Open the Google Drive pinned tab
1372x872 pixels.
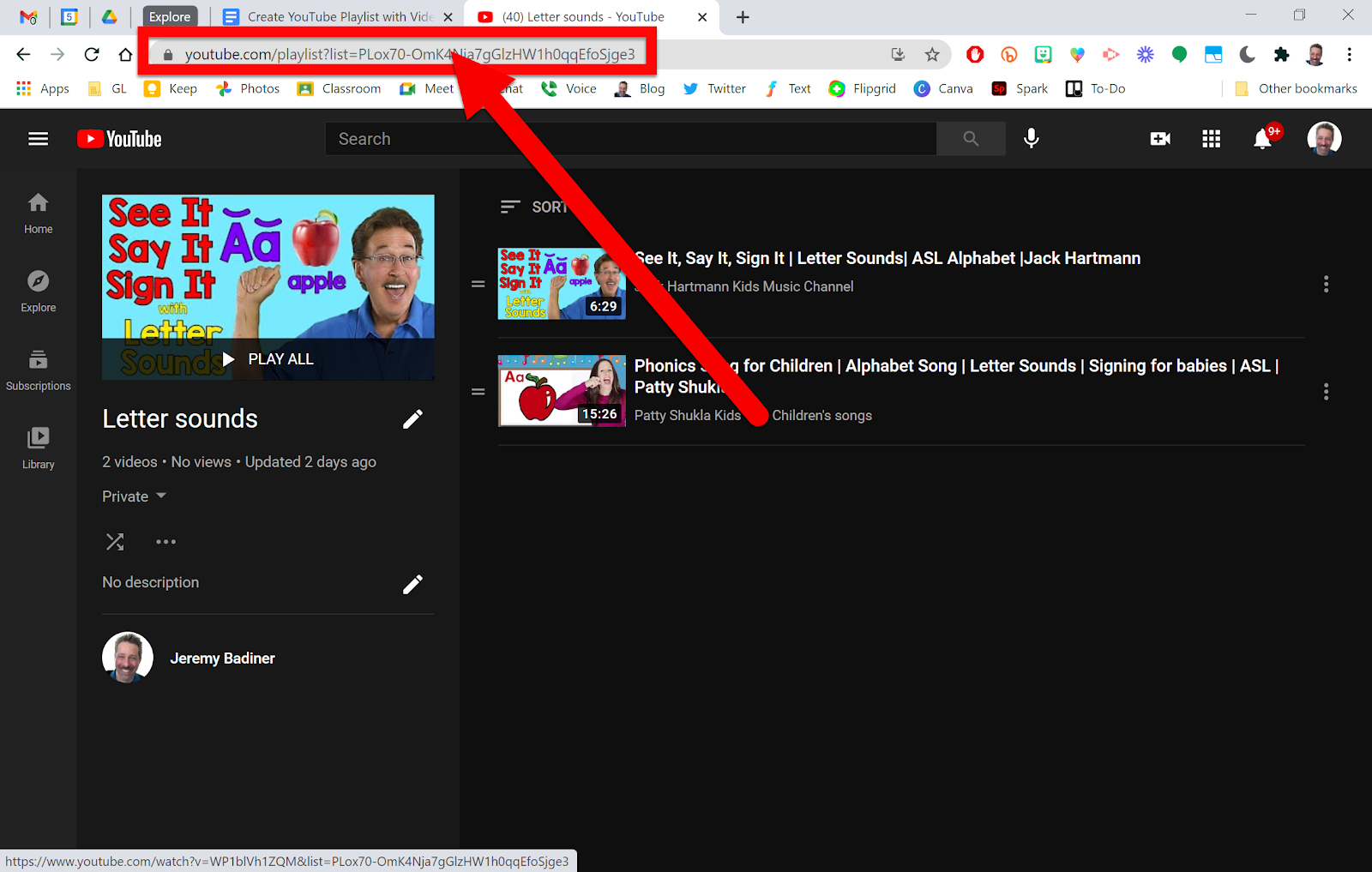coord(110,17)
